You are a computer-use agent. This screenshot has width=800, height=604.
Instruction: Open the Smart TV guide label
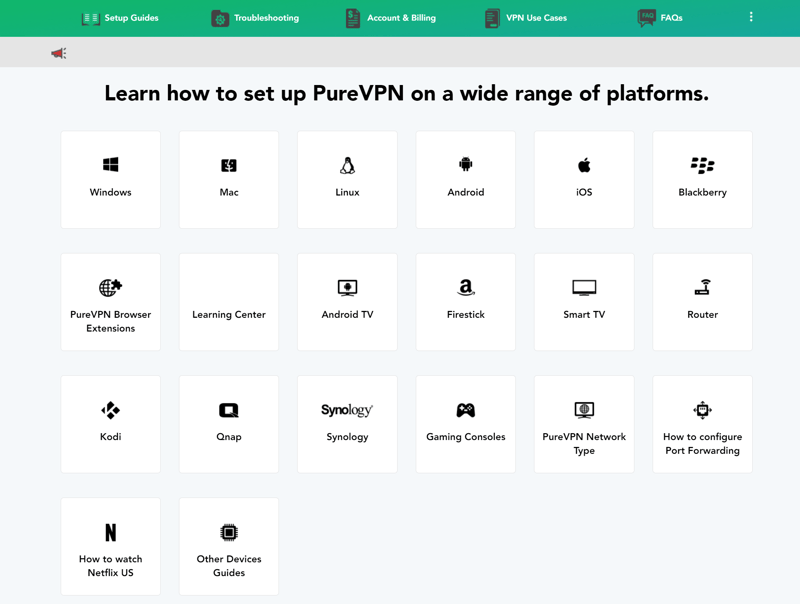[x=584, y=315]
